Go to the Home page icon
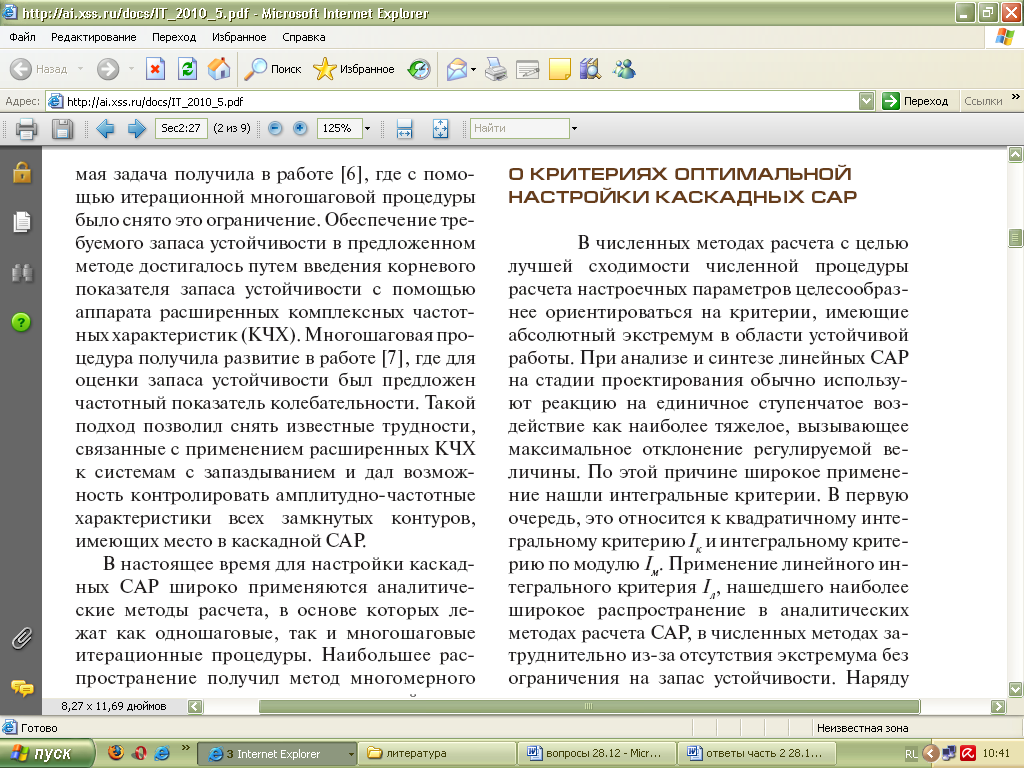1024x768 pixels. (x=219, y=69)
